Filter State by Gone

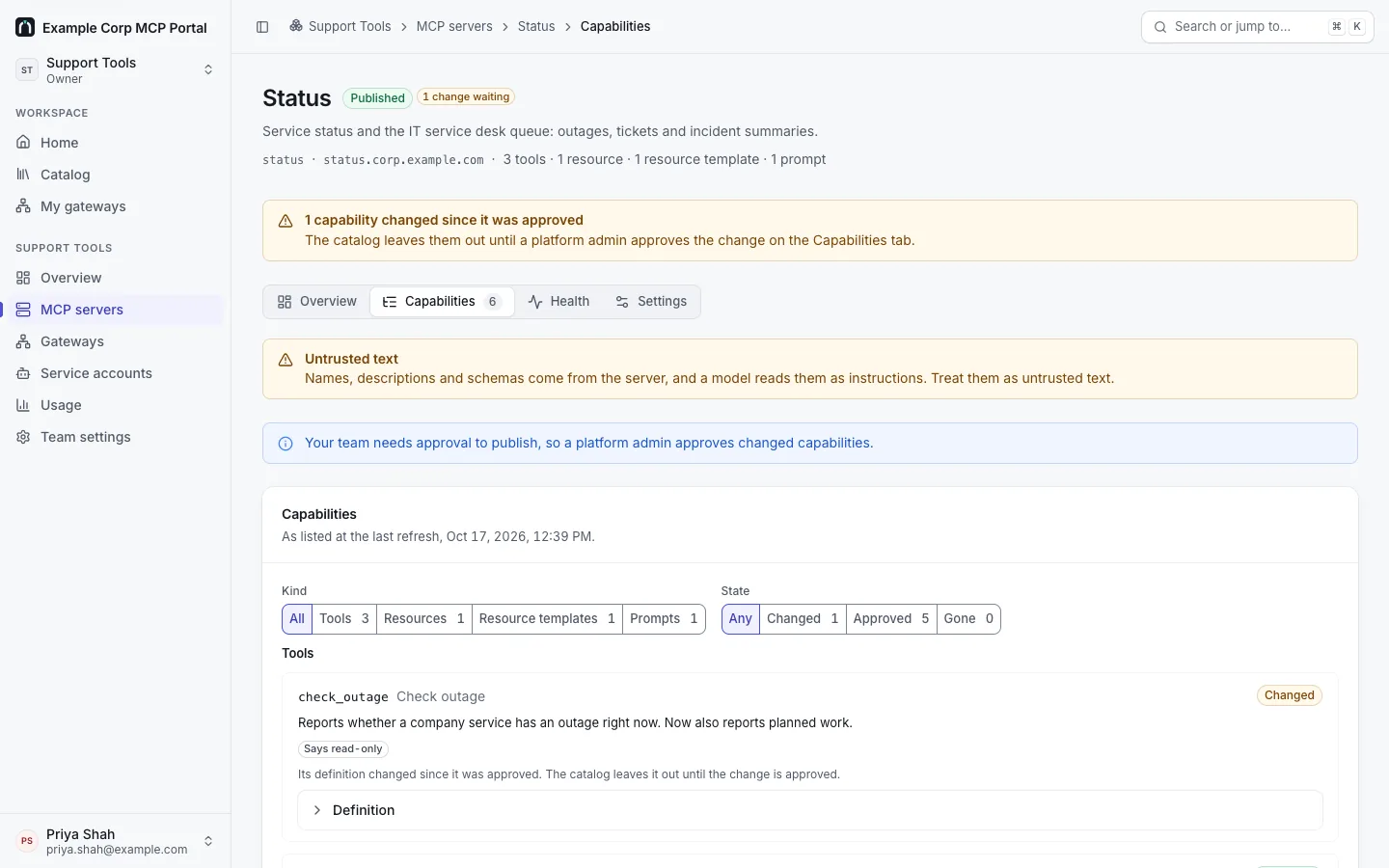[968, 619]
